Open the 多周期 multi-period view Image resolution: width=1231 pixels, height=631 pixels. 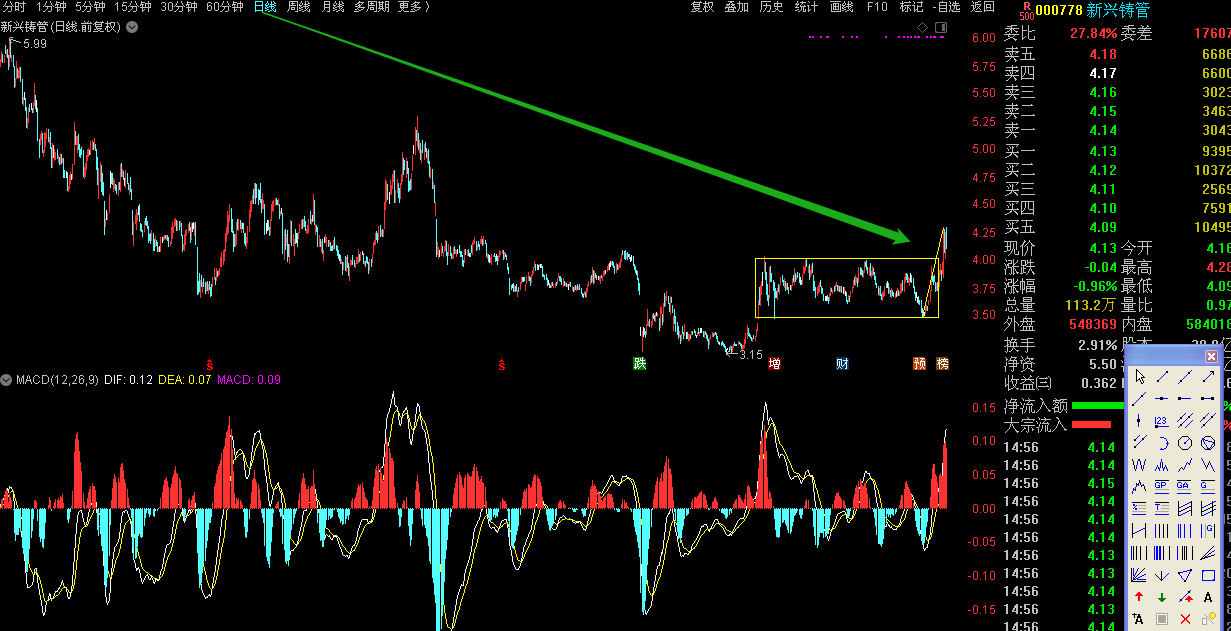click(371, 7)
